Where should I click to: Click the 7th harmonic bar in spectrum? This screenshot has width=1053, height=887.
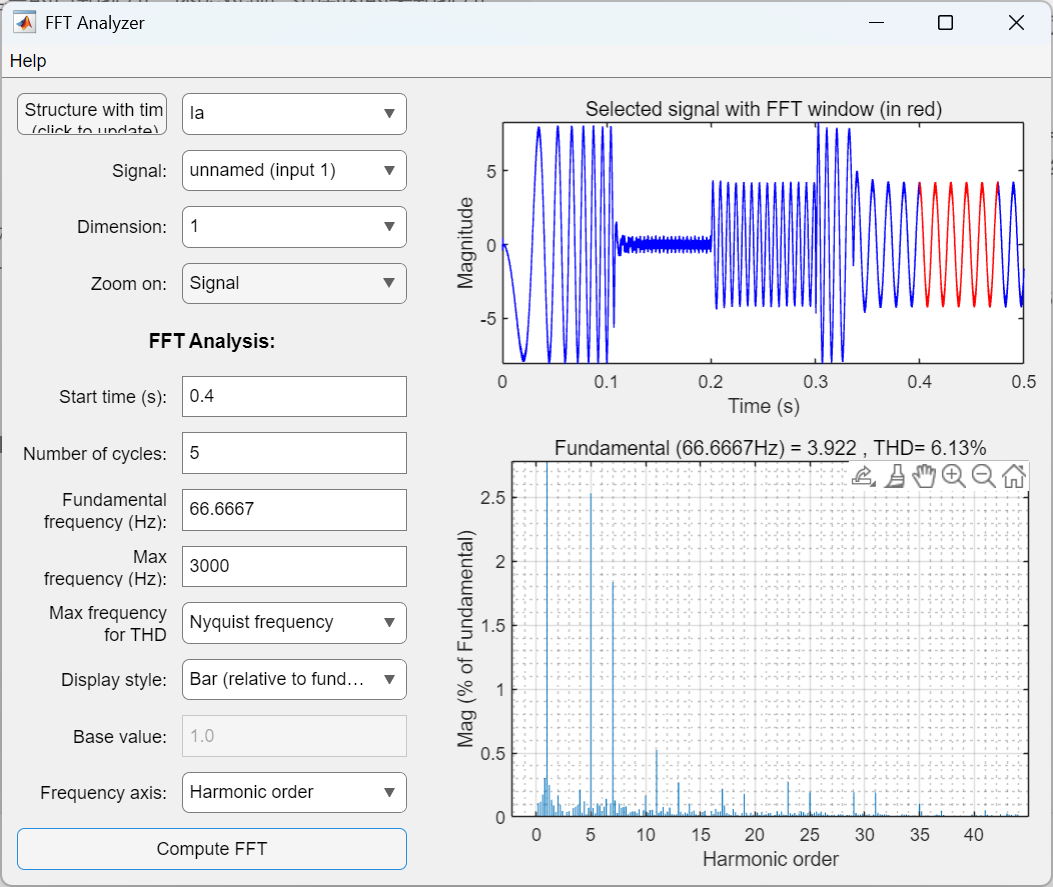click(613, 698)
